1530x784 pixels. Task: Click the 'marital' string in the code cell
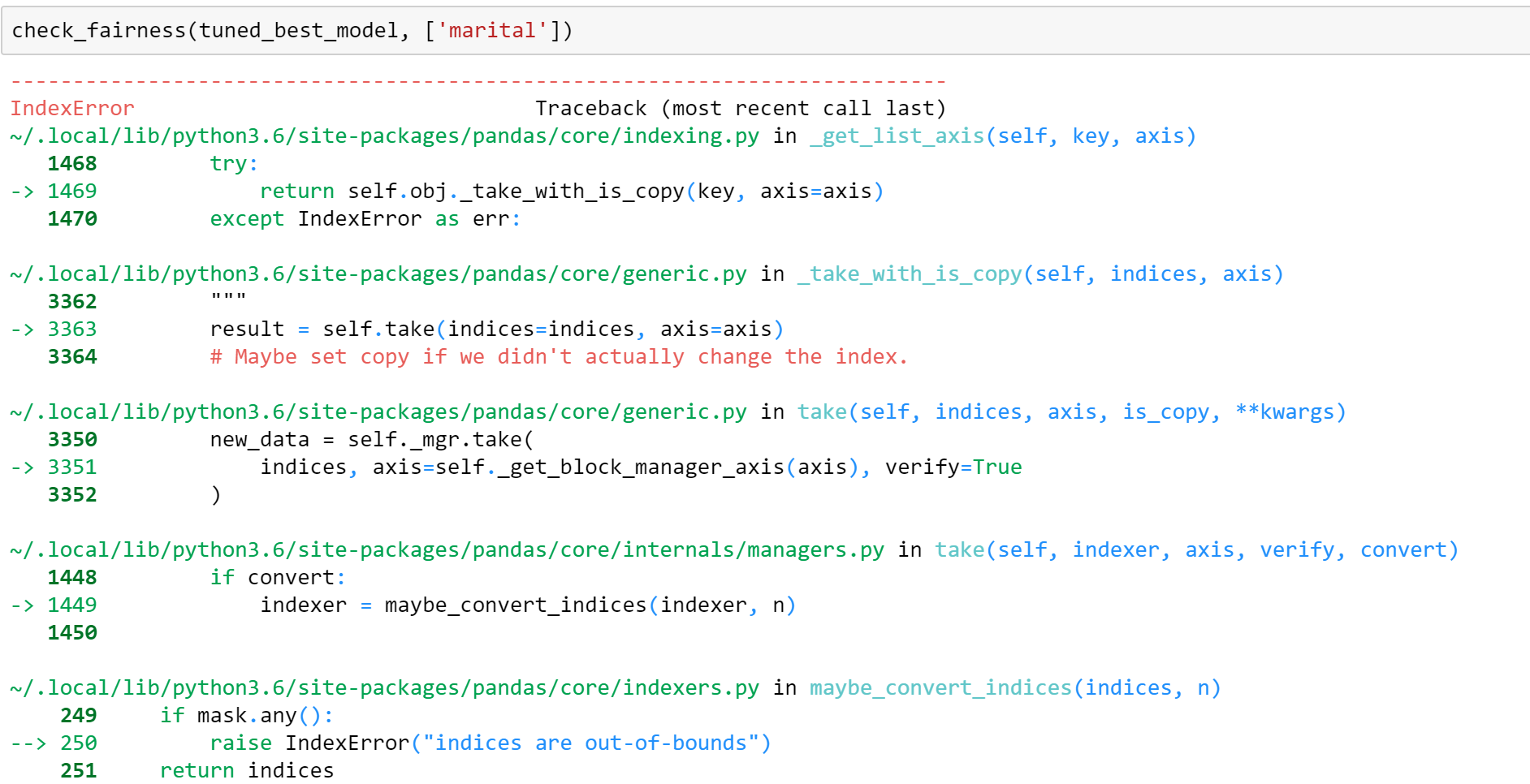pos(492,31)
